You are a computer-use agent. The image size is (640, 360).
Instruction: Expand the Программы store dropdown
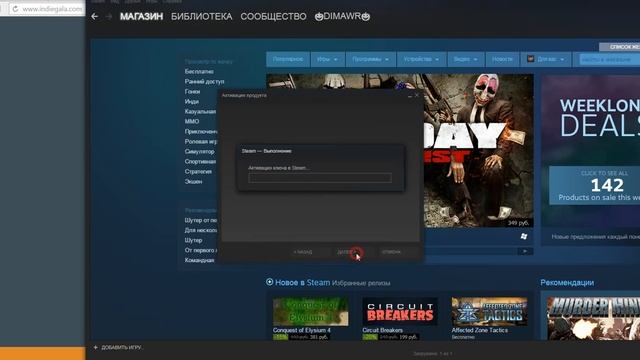coord(371,59)
